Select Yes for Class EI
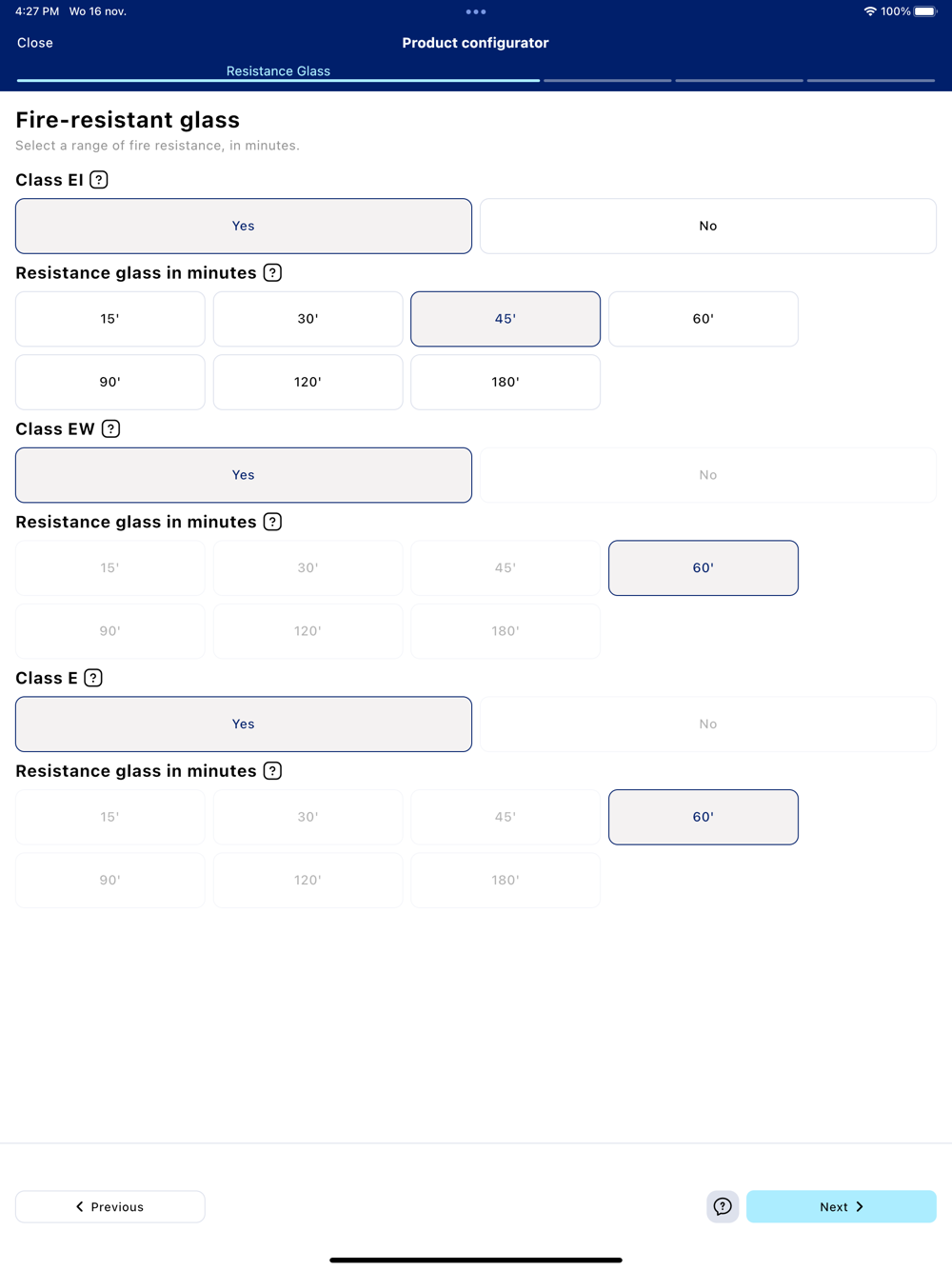This screenshot has width=952, height=1270. click(244, 226)
